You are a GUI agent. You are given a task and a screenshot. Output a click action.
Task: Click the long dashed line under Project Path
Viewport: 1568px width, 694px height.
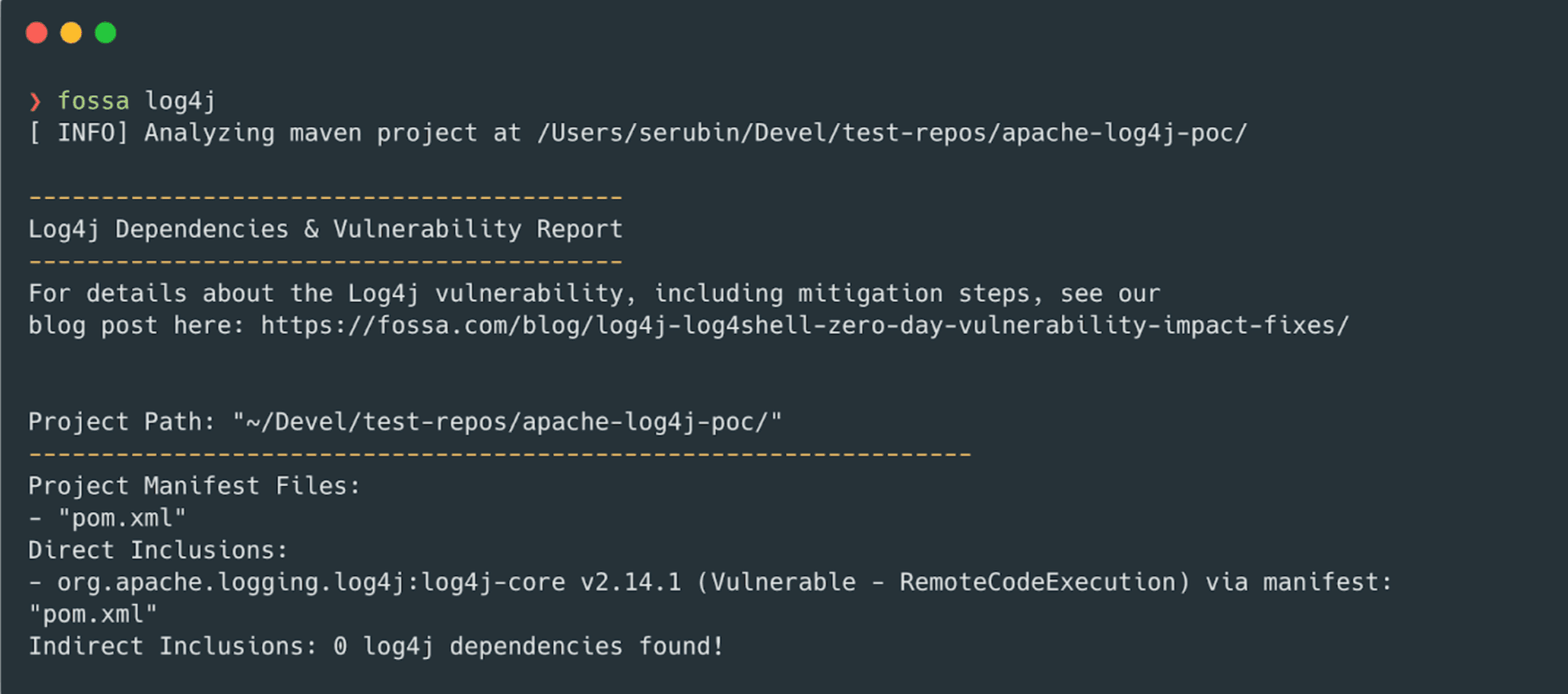499,453
